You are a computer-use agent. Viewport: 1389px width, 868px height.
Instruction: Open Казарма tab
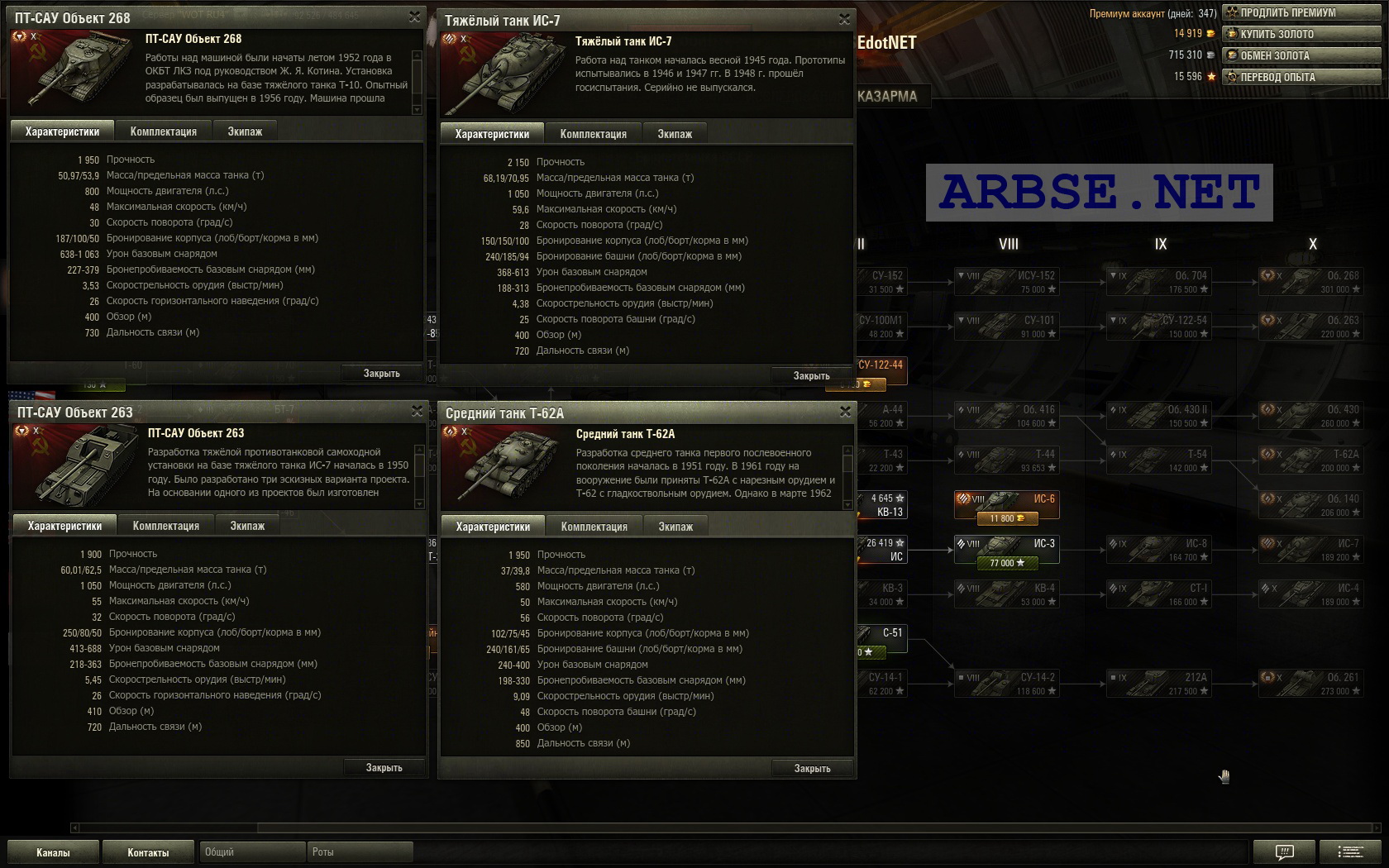[x=891, y=96]
